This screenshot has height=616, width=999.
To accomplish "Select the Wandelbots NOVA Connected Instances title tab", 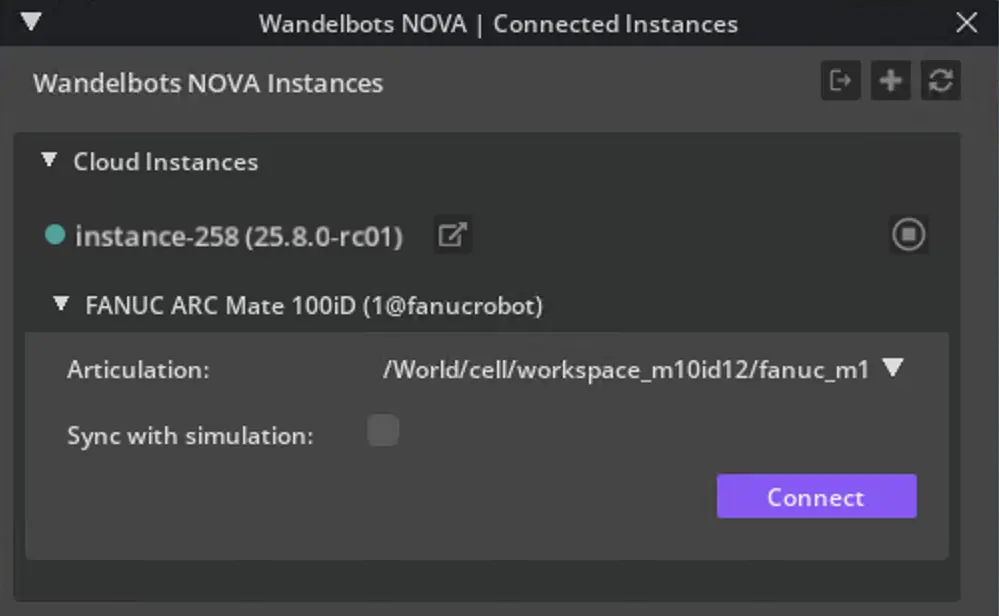I will point(498,23).
